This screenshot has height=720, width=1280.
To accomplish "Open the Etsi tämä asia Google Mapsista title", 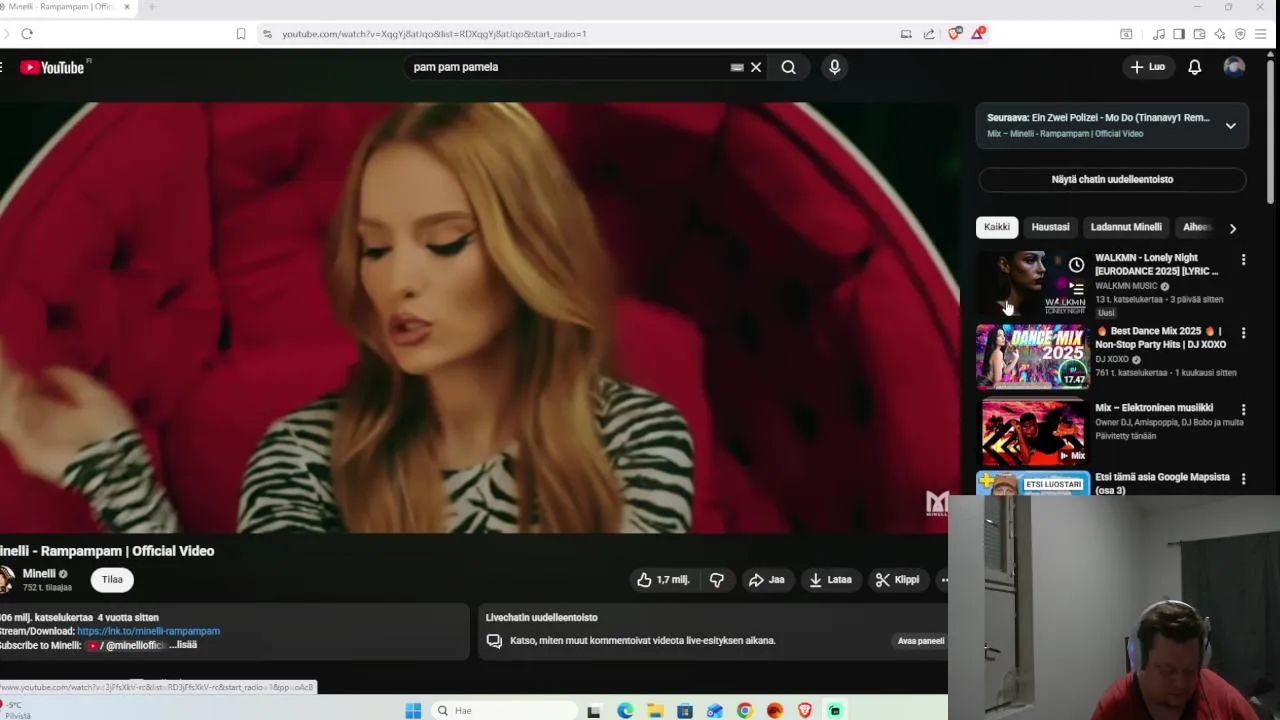I will 1162,483.
